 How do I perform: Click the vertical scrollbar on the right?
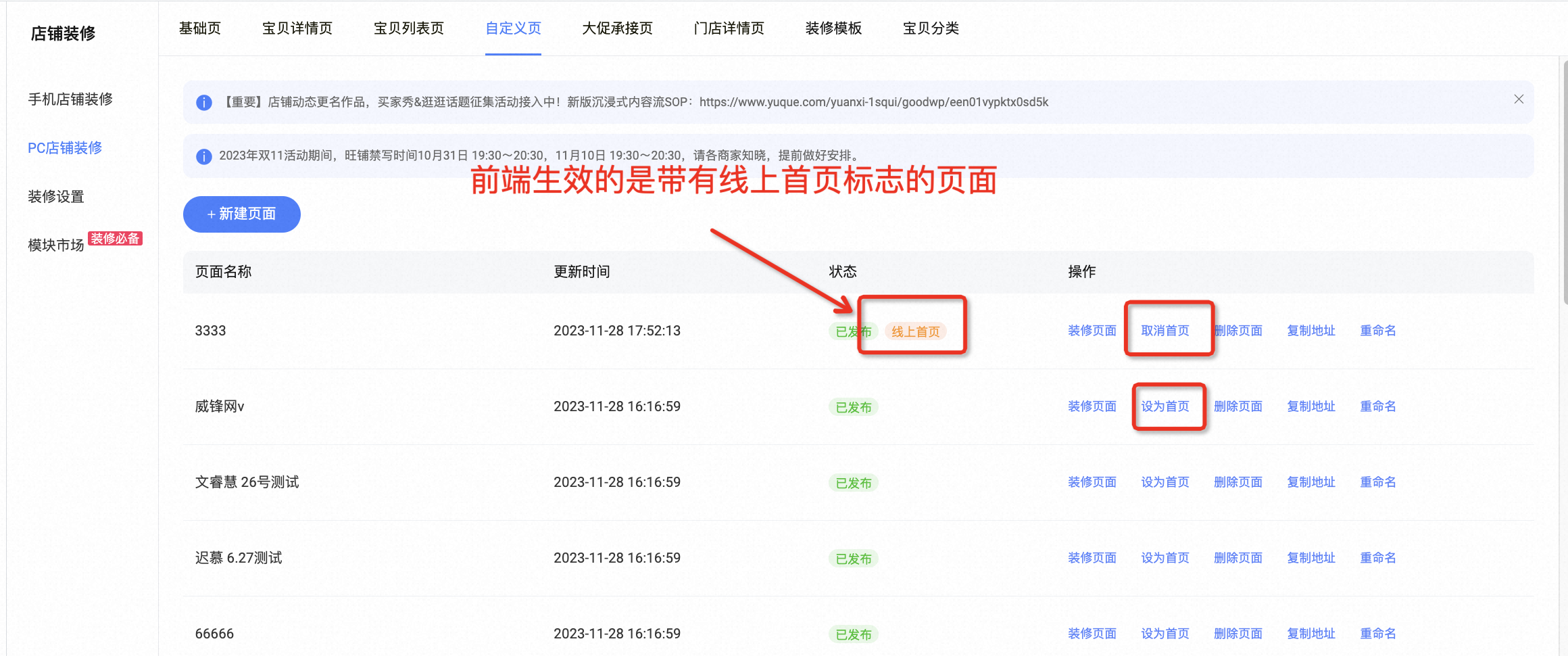pyautogui.click(x=1565, y=183)
